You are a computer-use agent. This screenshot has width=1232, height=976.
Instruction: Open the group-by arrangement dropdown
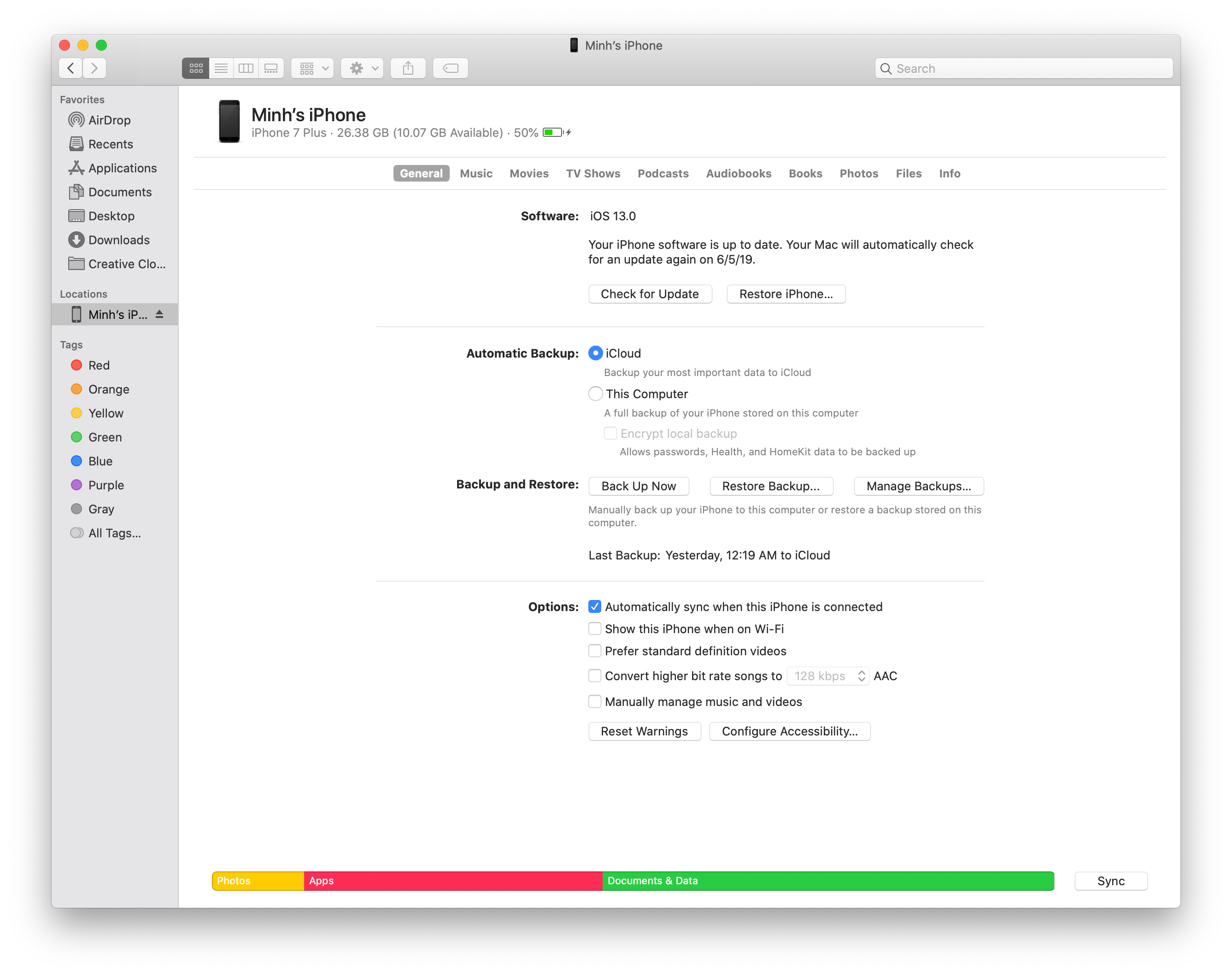pyautogui.click(x=312, y=69)
